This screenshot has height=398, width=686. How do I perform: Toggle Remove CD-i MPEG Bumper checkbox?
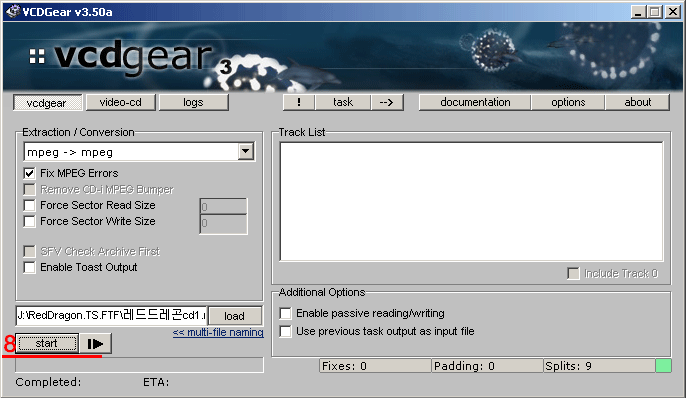(x=30, y=189)
